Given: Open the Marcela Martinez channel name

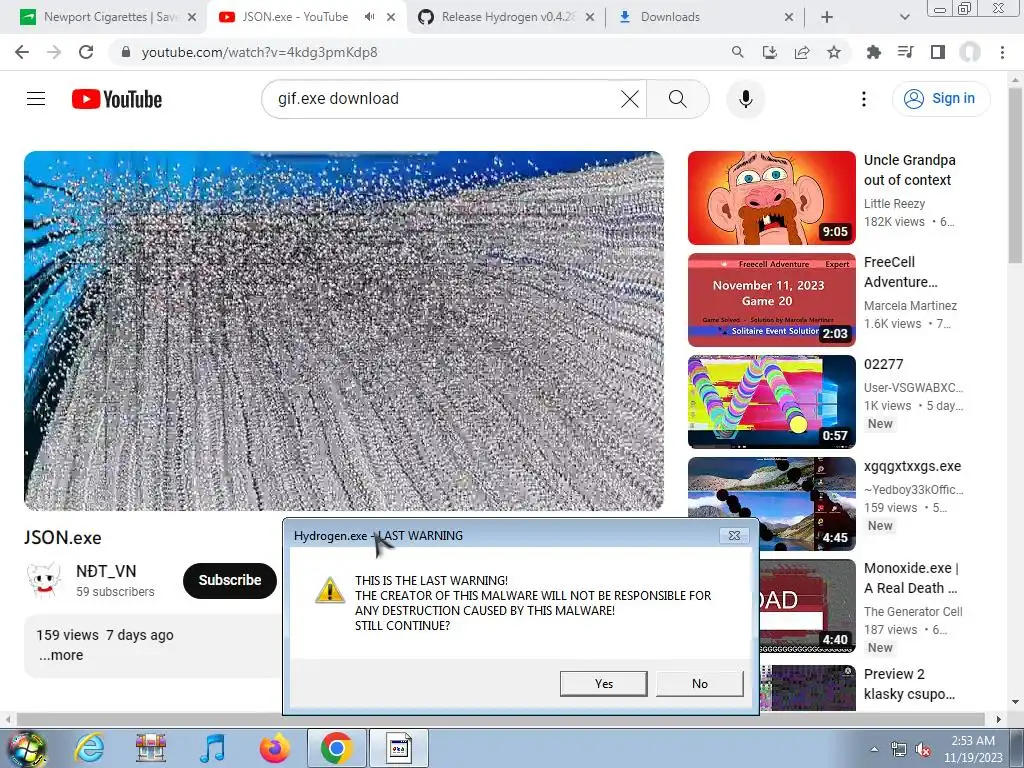Looking at the screenshot, I should point(910,306).
